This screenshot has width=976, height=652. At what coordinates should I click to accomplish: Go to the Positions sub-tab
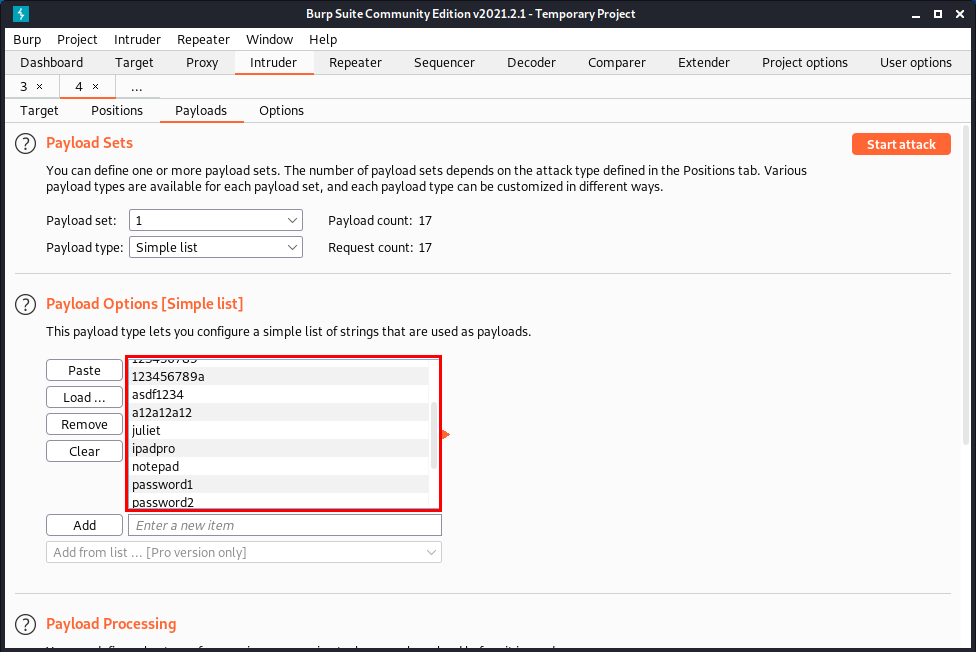click(x=117, y=110)
